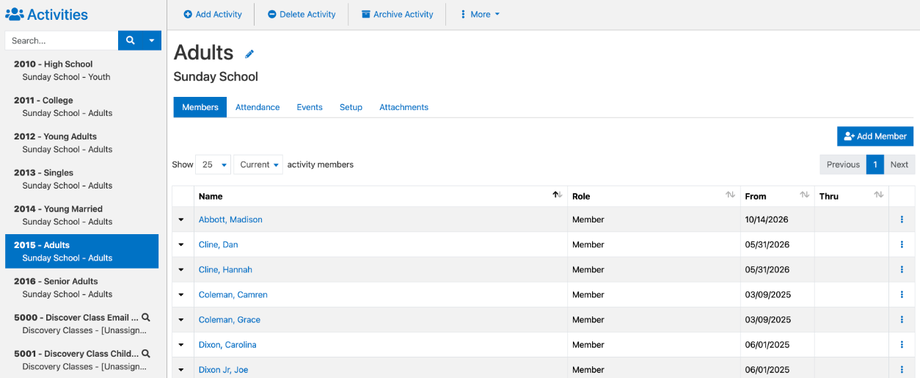Screen dimensions: 920x378
Task: Open search options dropdown arrow
Action: tap(152, 40)
